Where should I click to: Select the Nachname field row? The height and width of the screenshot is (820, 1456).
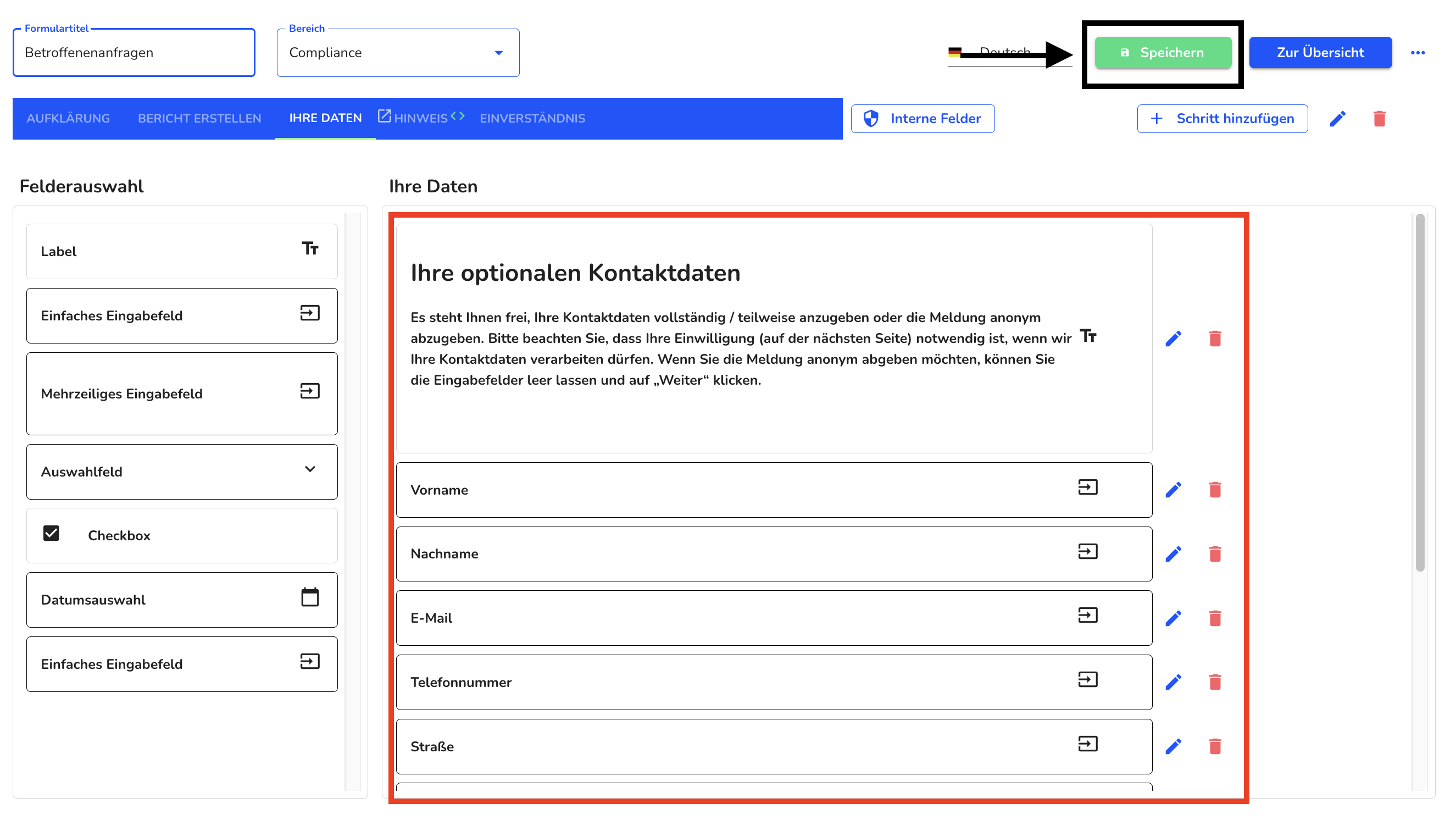pyautogui.click(x=774, y=554)
